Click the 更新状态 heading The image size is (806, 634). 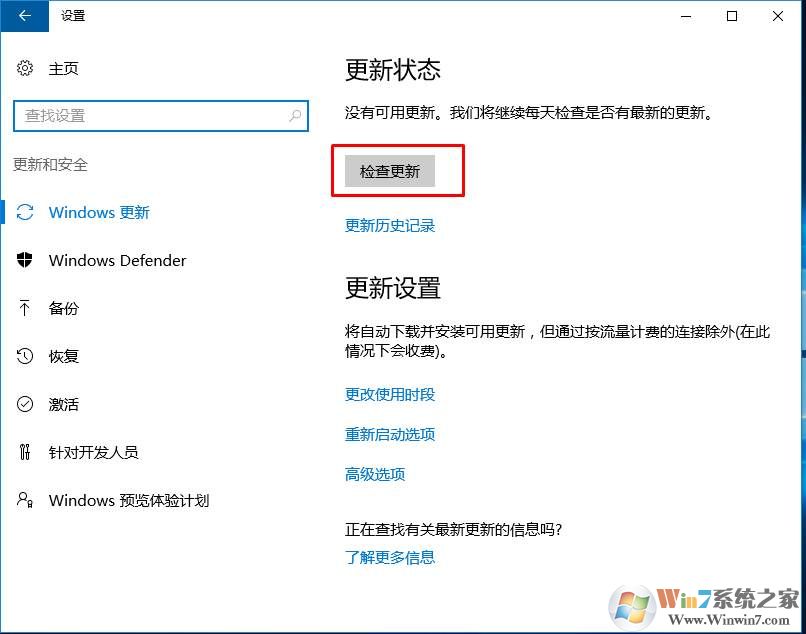393,70
